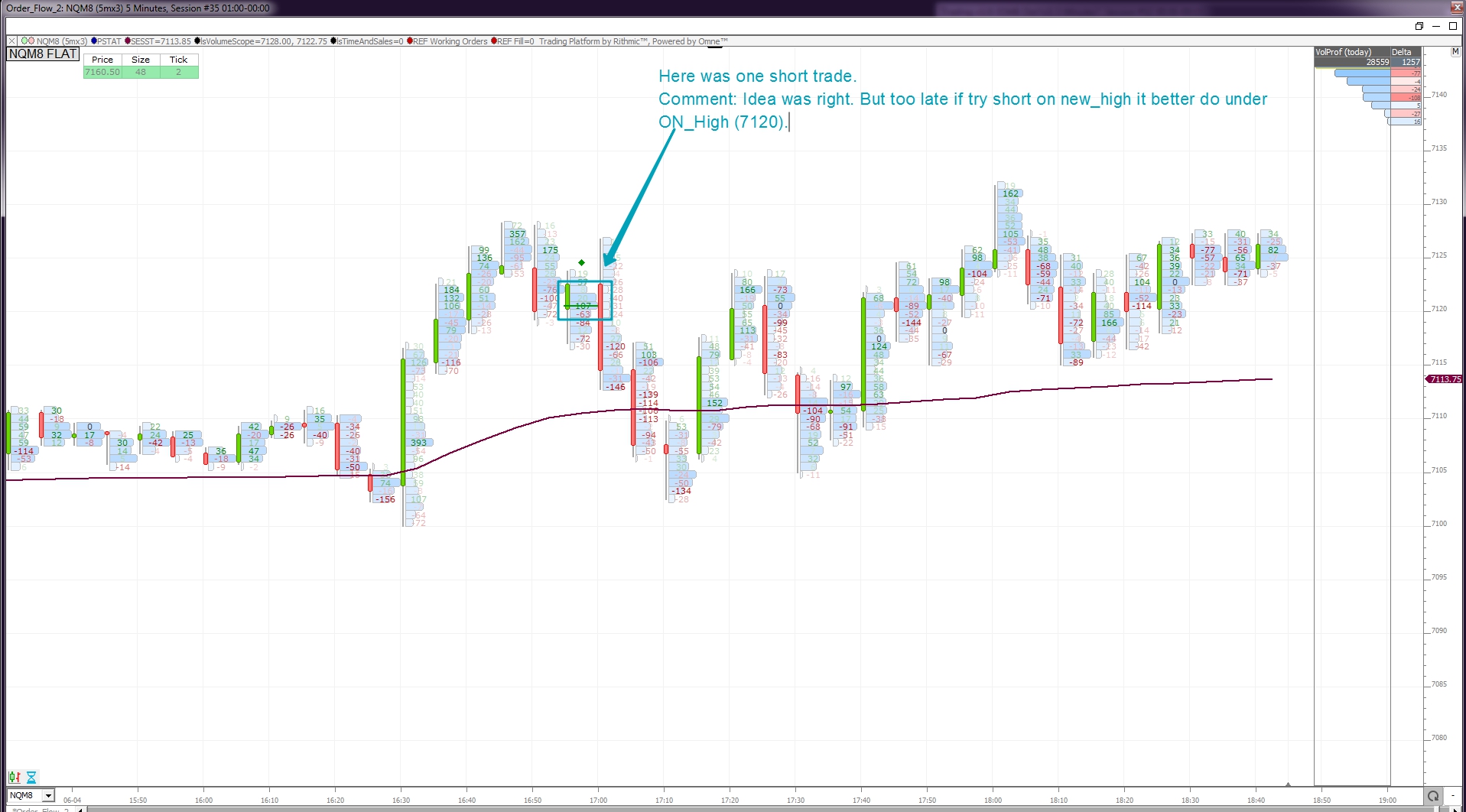Click the blue PSTAT indicator dot
The image size is (1466, 812).
coord(94,41)
